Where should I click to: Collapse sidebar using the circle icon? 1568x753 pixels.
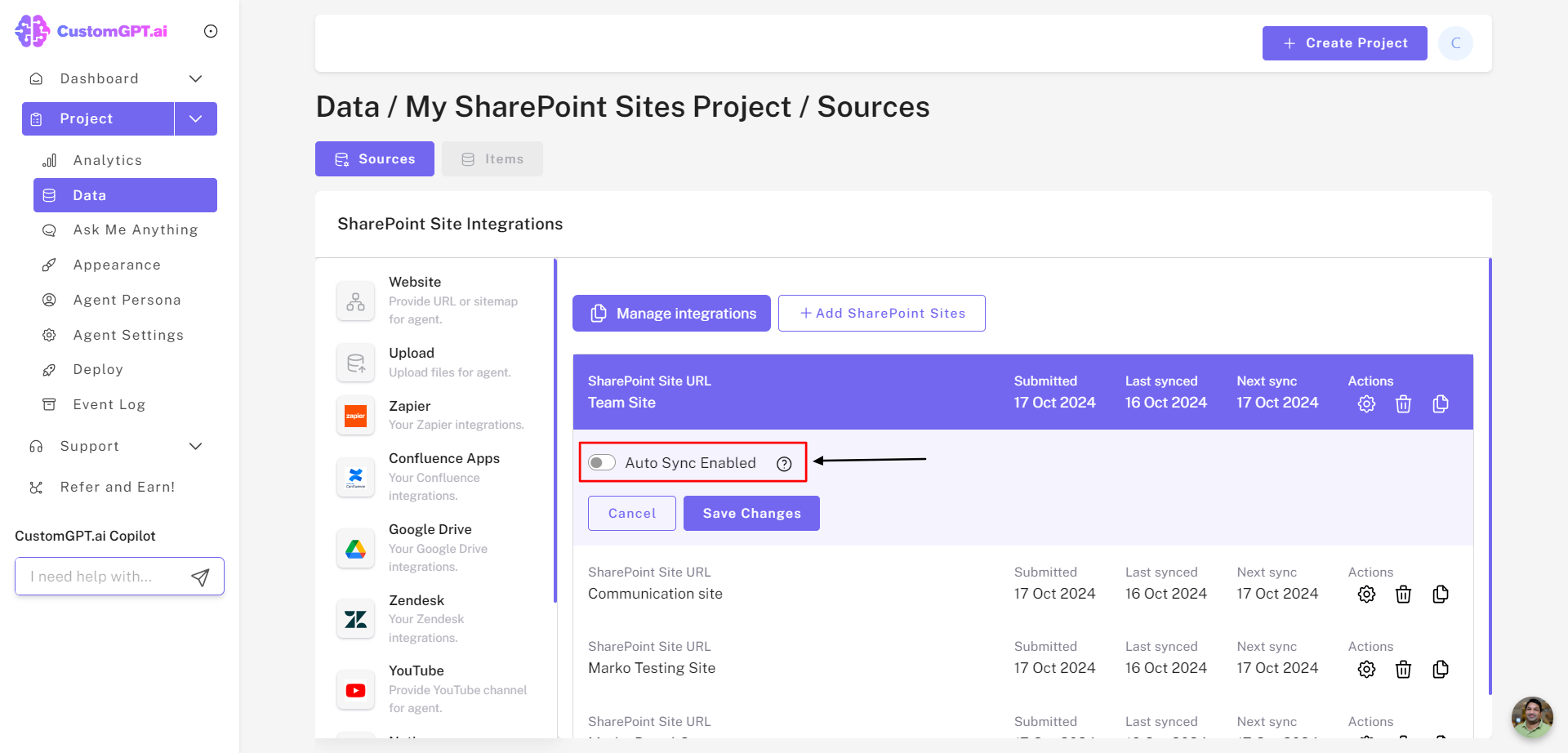coord(211,31)
